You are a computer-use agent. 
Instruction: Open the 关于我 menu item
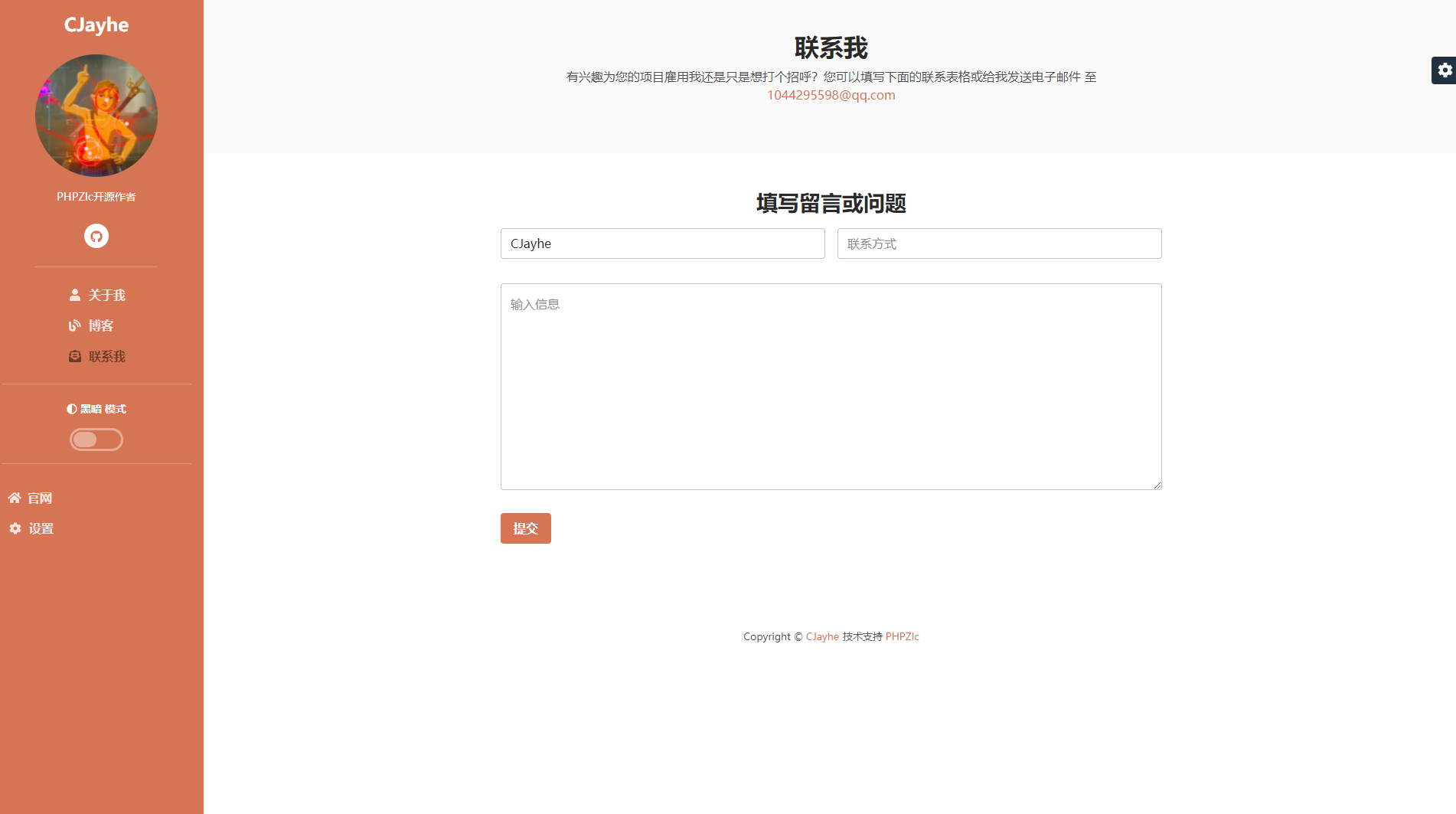tap(106, 295)
